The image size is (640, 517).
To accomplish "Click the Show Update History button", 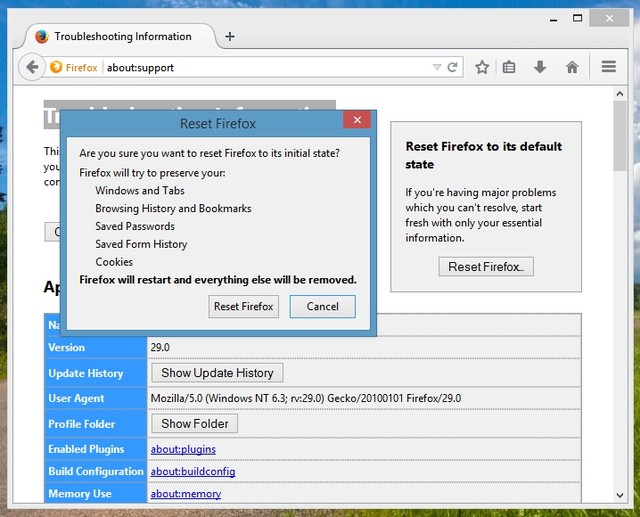I will 217,373.
